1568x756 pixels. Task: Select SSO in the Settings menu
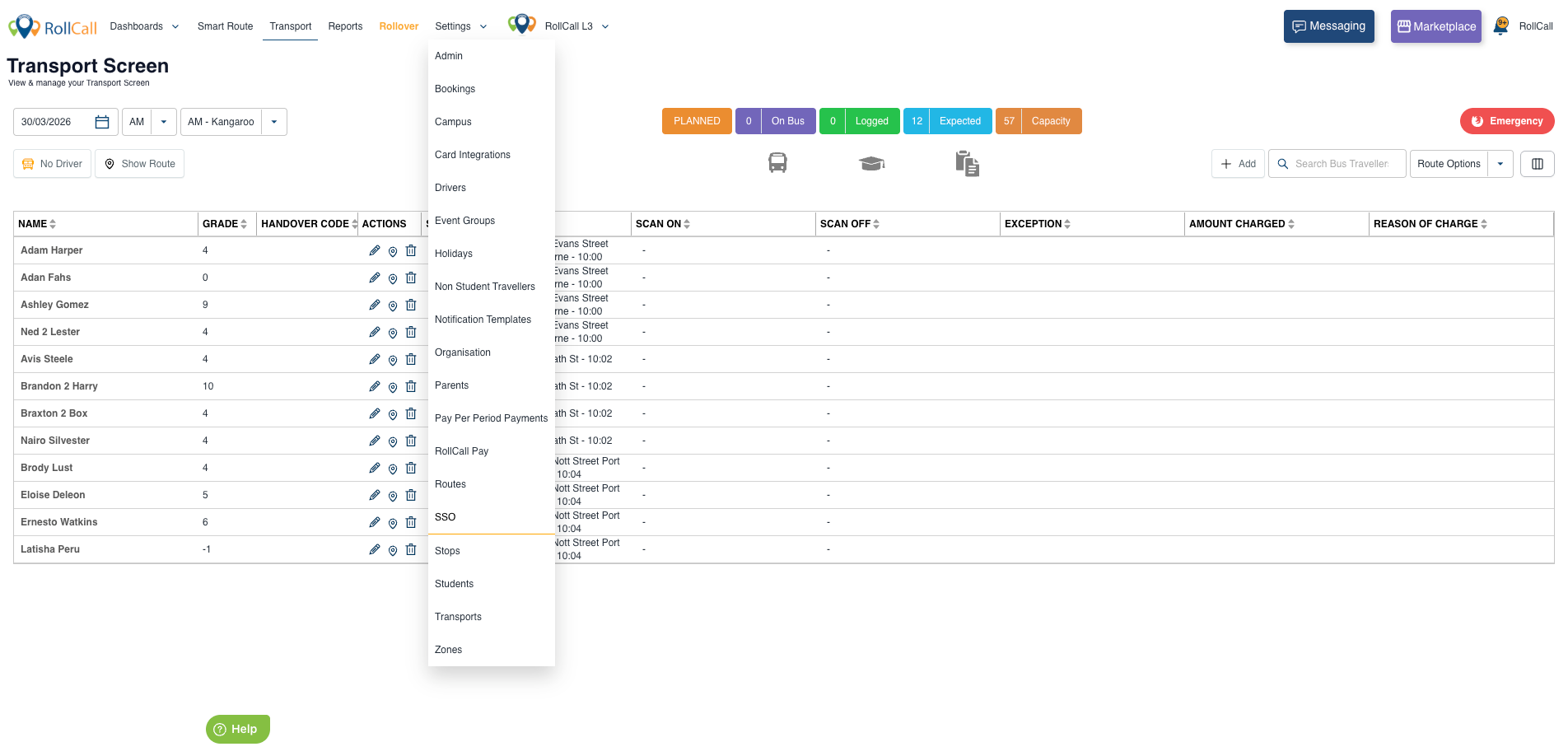coord(491,517)
